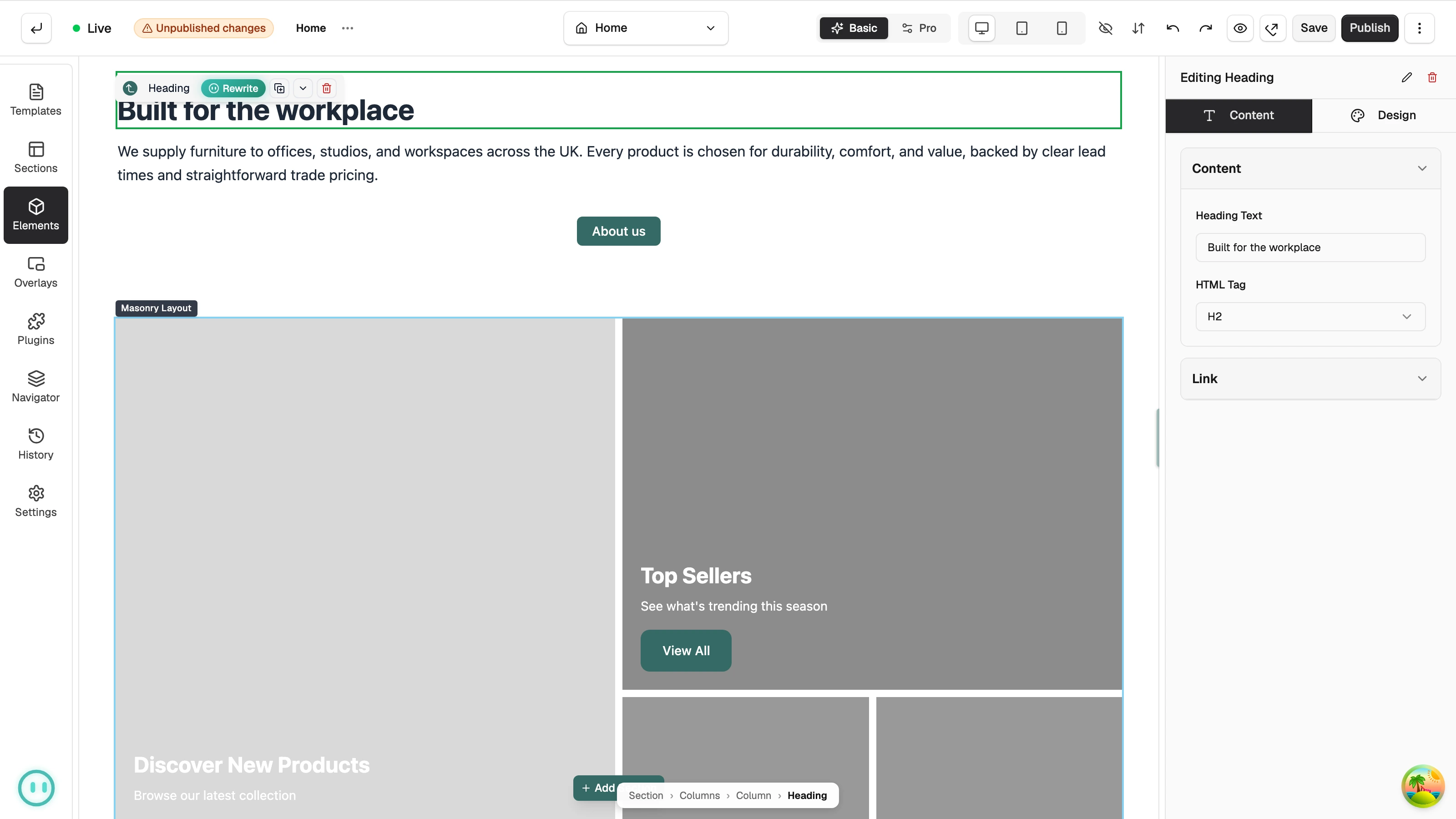
Task: Switch to Basic editing mode
Action: pos(854,28)
